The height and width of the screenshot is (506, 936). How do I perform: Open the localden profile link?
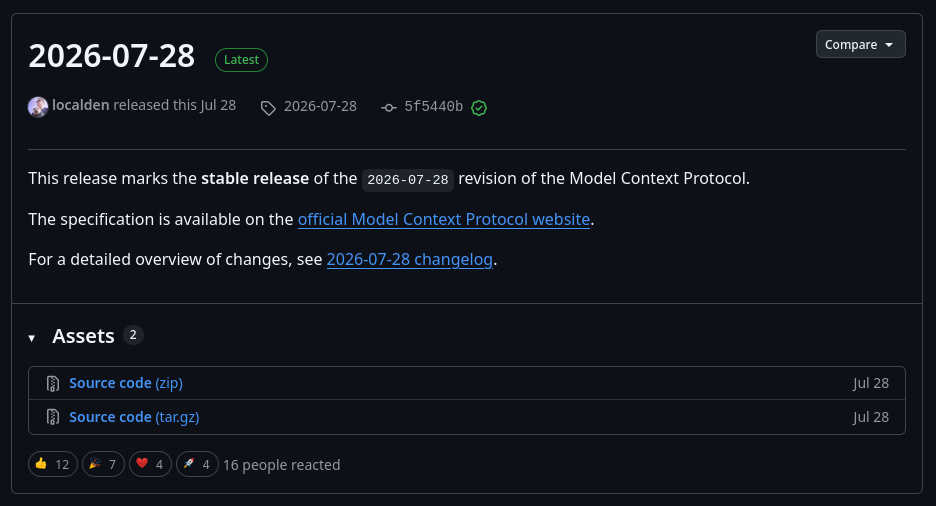point(81,105)
